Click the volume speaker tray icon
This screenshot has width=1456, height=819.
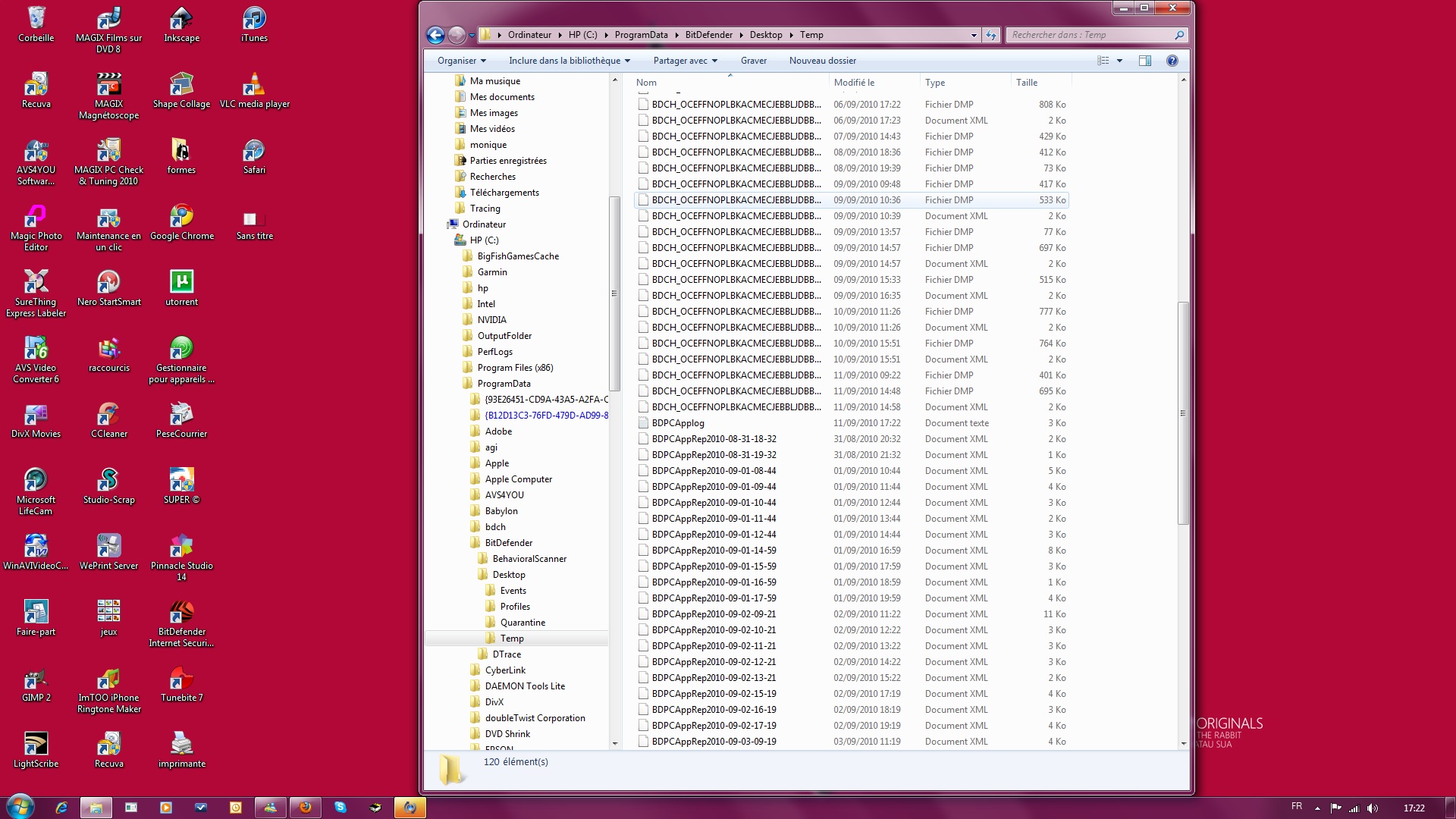[1372, 808]
